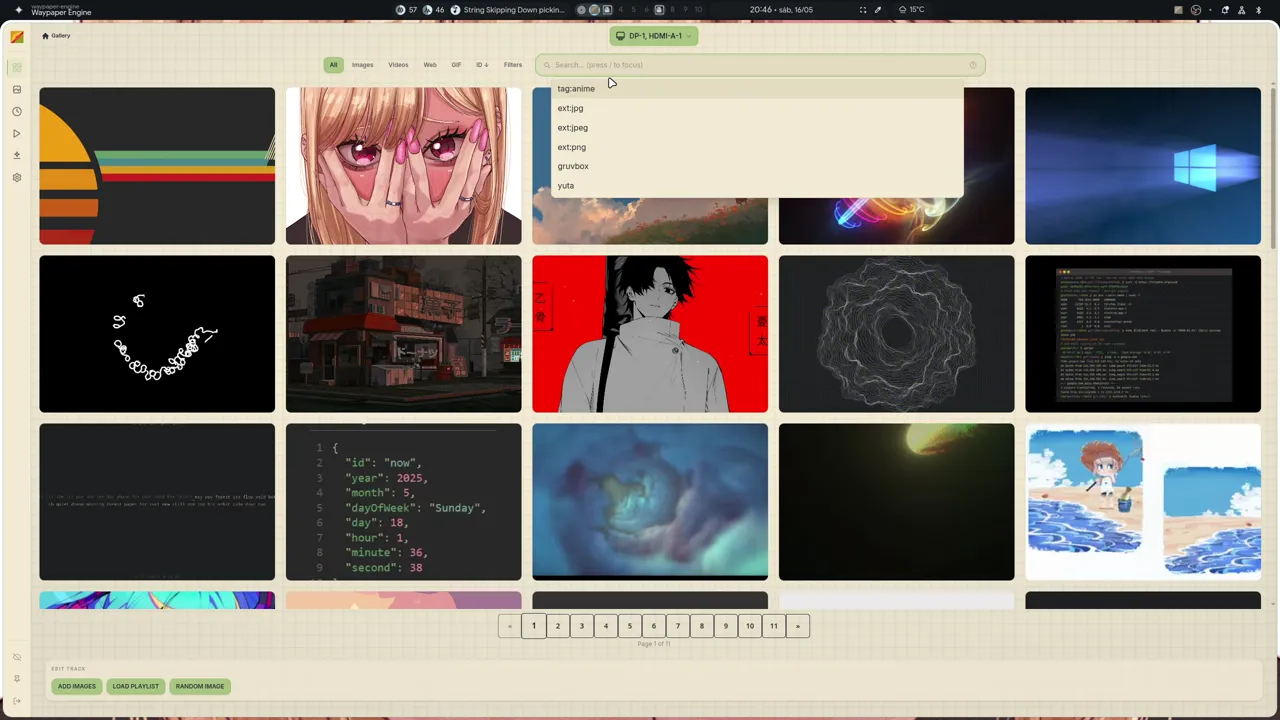Click the pin icon in sidebar
1280x720 pixels.
coord(17,679)
